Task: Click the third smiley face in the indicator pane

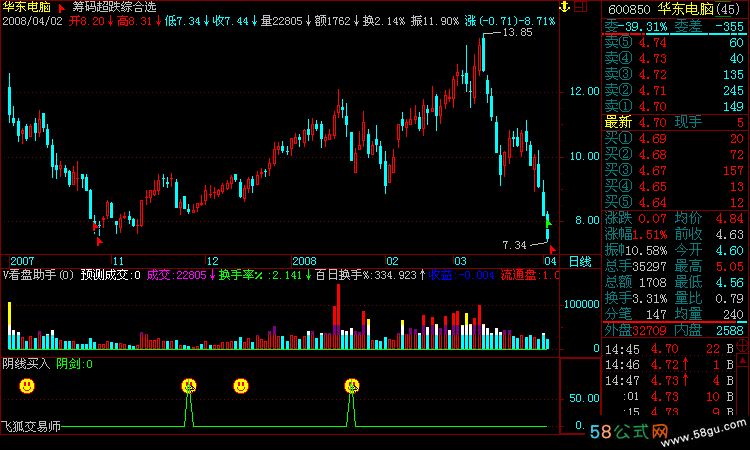Action: point(241,385)
